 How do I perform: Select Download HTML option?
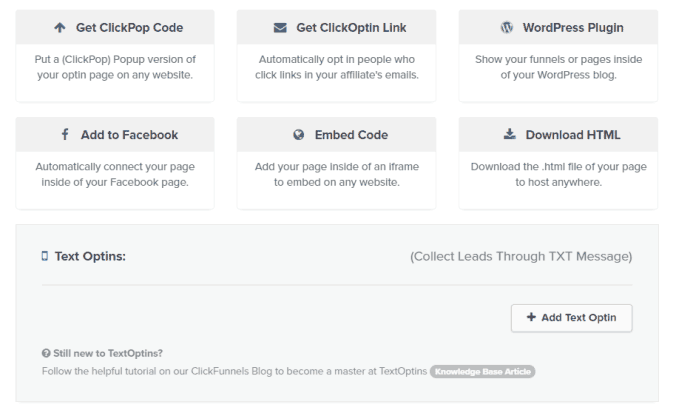point(558,134)
